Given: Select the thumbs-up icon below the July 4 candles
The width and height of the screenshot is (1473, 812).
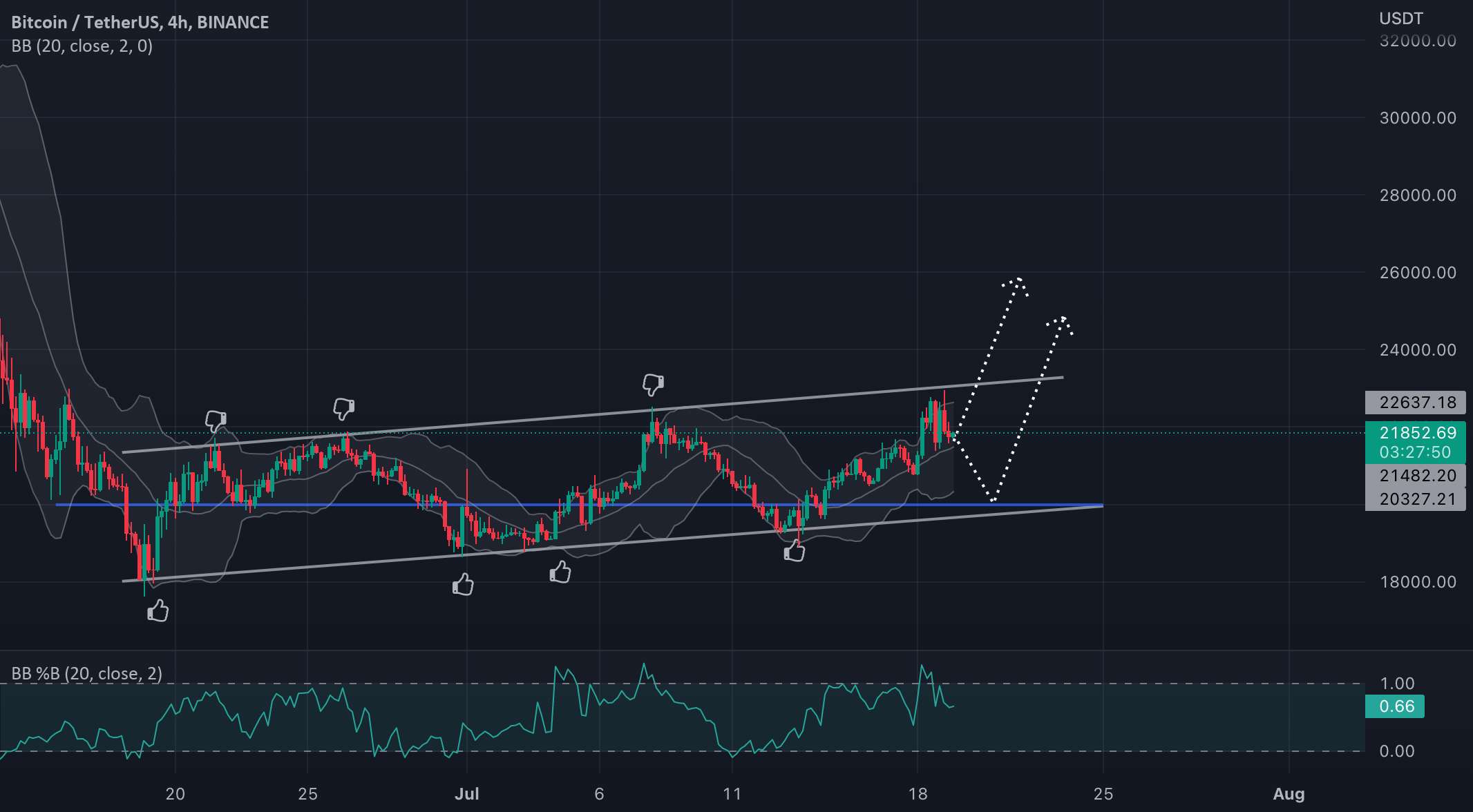Looking at the screenshot, I should tap(560, 572).
